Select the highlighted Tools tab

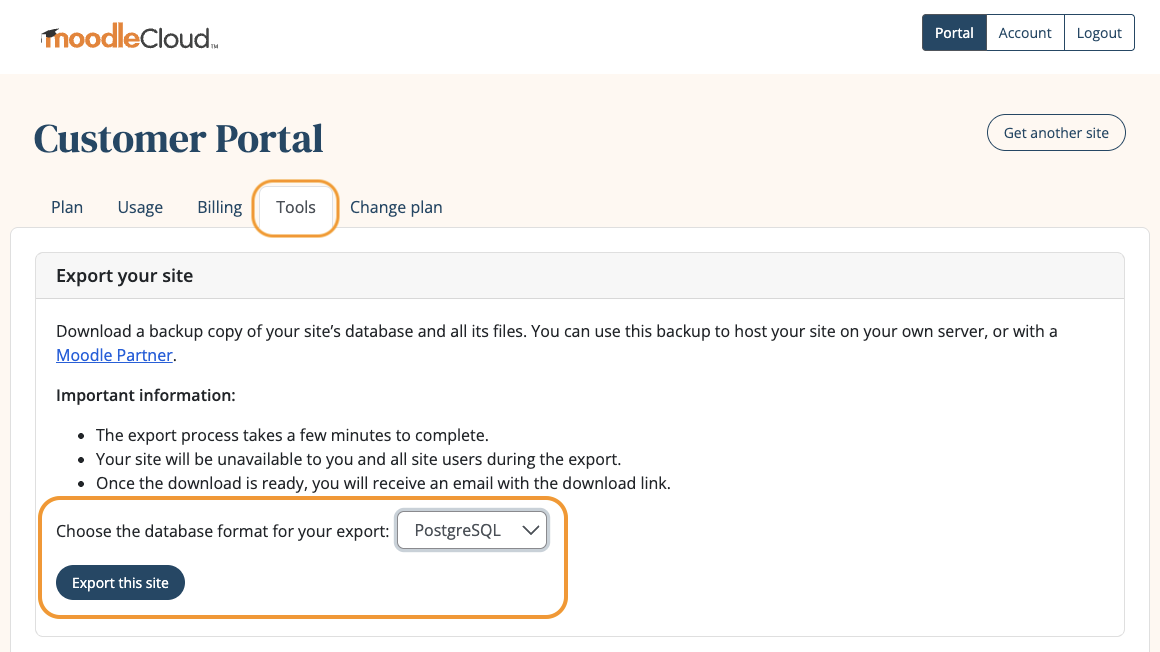(x=295, y=207)
